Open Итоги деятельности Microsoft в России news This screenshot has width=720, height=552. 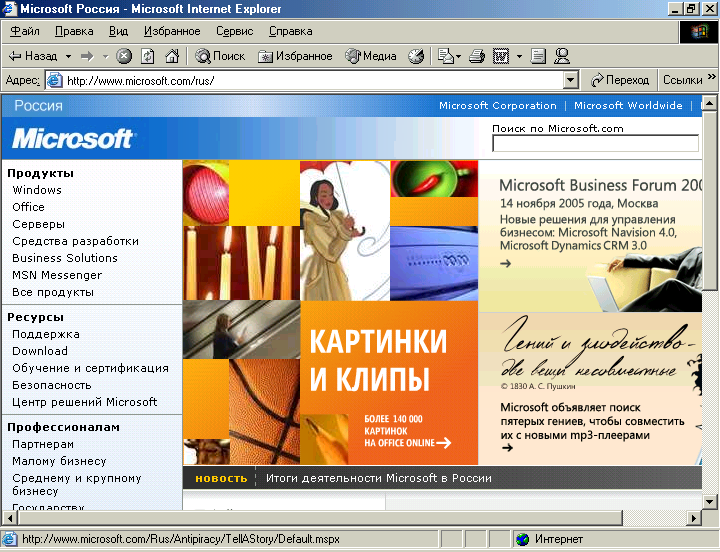coord(378,479)
